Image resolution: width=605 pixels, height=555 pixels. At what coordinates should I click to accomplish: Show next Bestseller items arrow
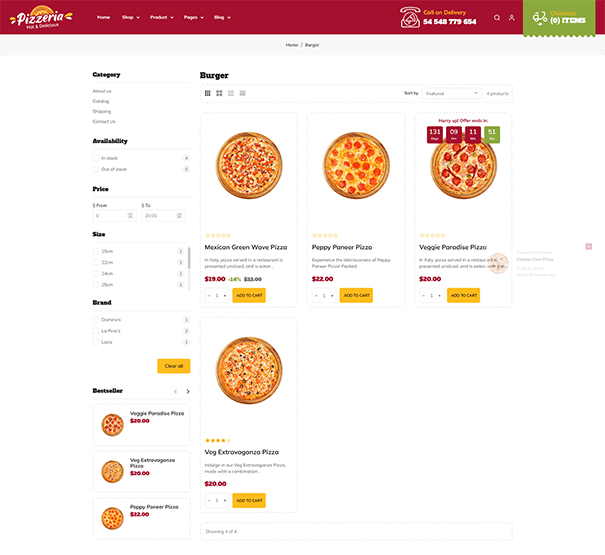188,391
